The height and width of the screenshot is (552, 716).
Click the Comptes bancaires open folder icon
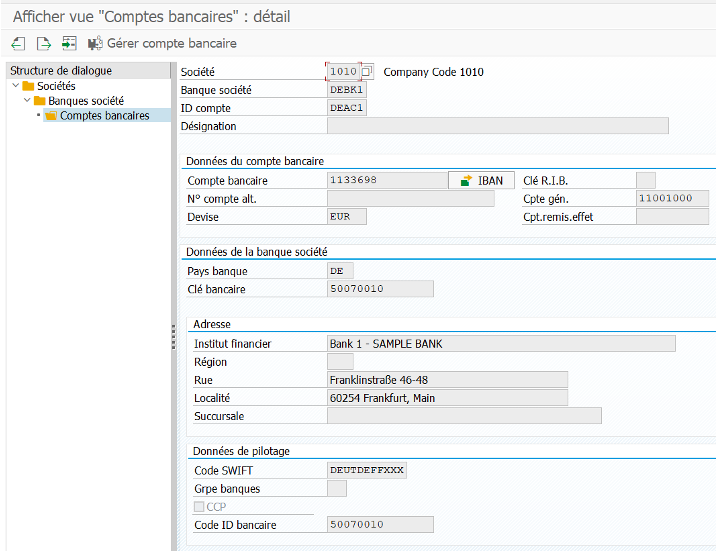pyautogui.click(x=51, y=116)
